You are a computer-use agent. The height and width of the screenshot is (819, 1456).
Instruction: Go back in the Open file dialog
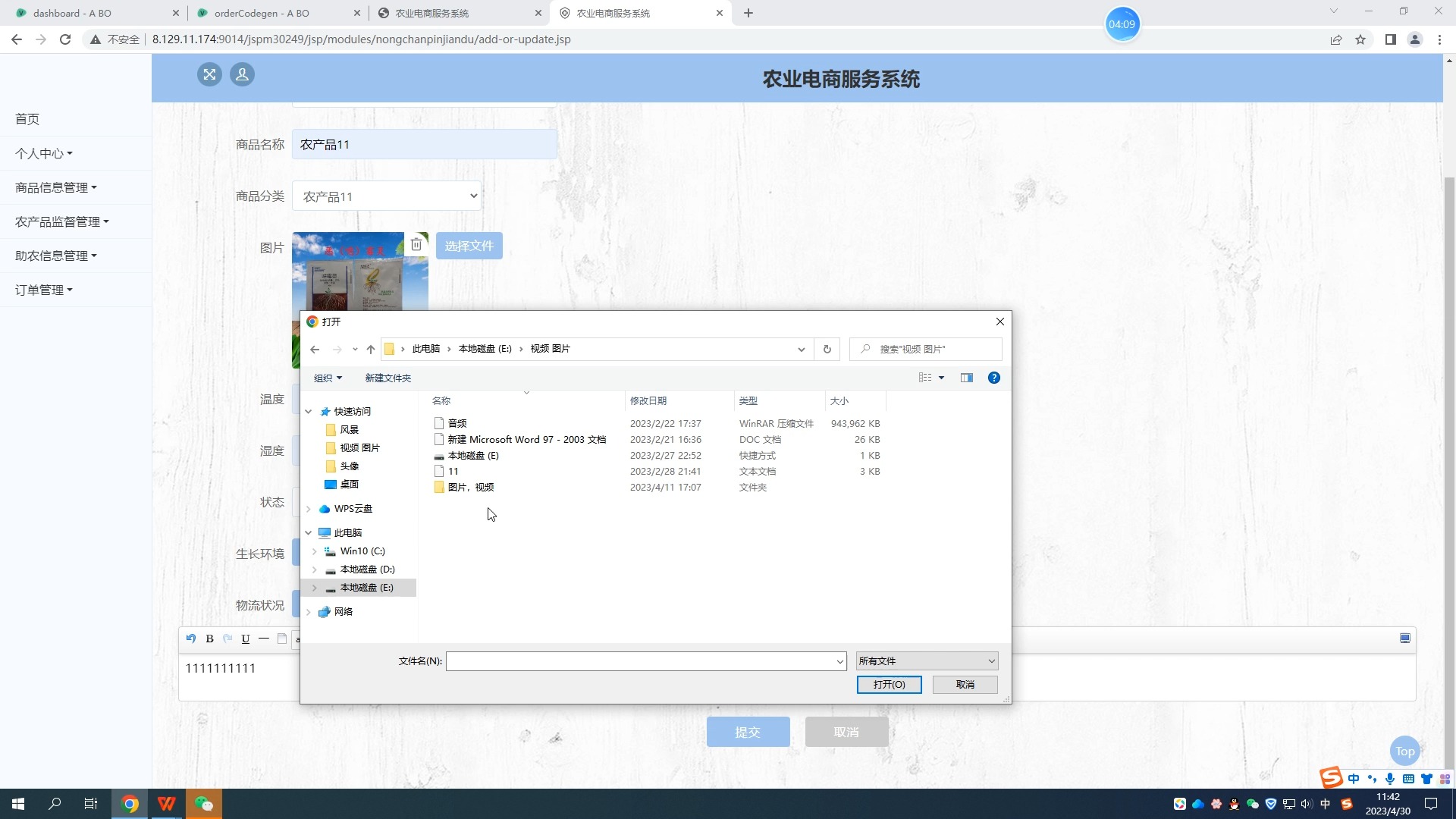click(315, 349)
